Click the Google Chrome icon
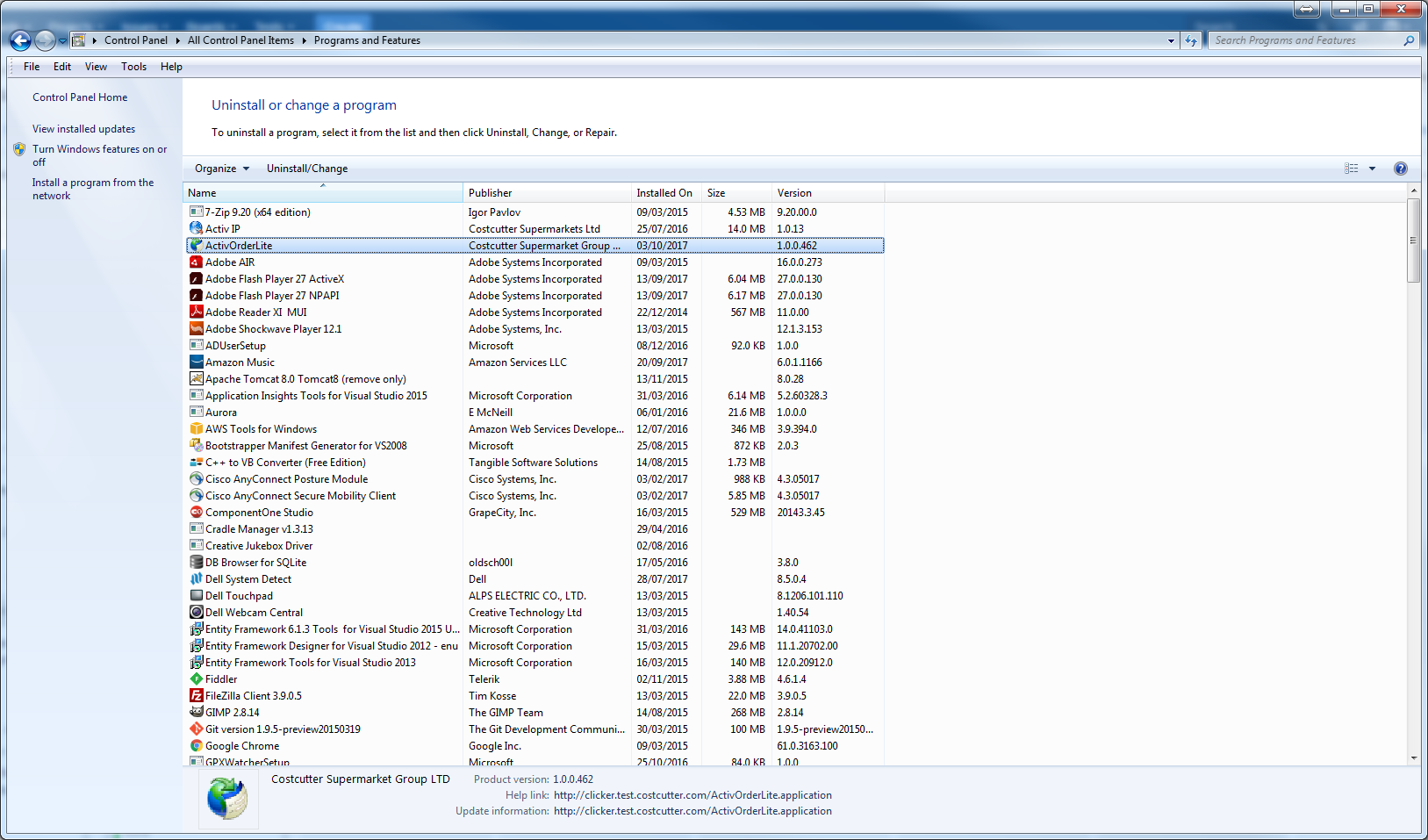1428x840 pixels. (197, 745)
